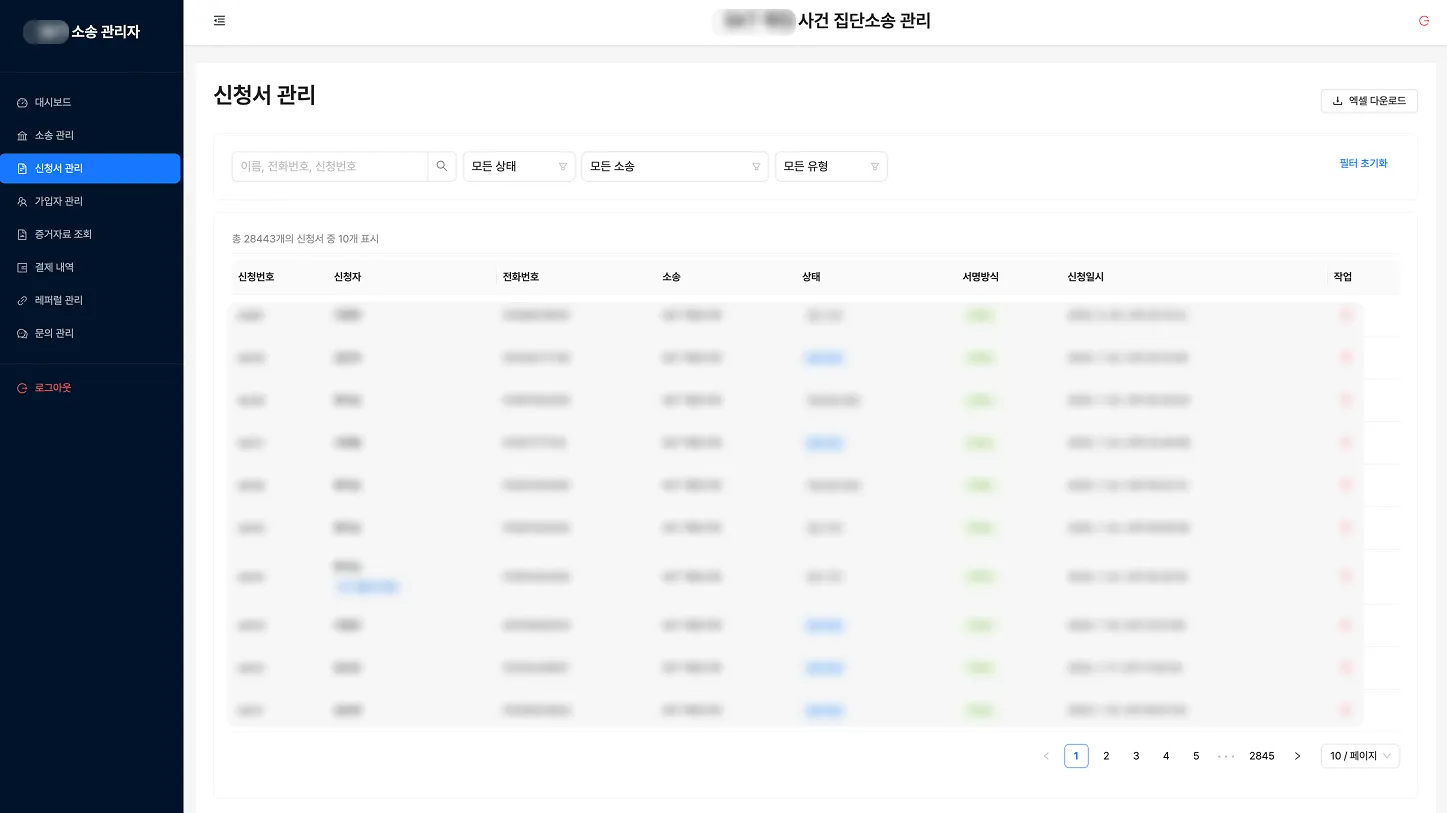Switch to page 5

pyautogui.click(x=1196, y=756)
